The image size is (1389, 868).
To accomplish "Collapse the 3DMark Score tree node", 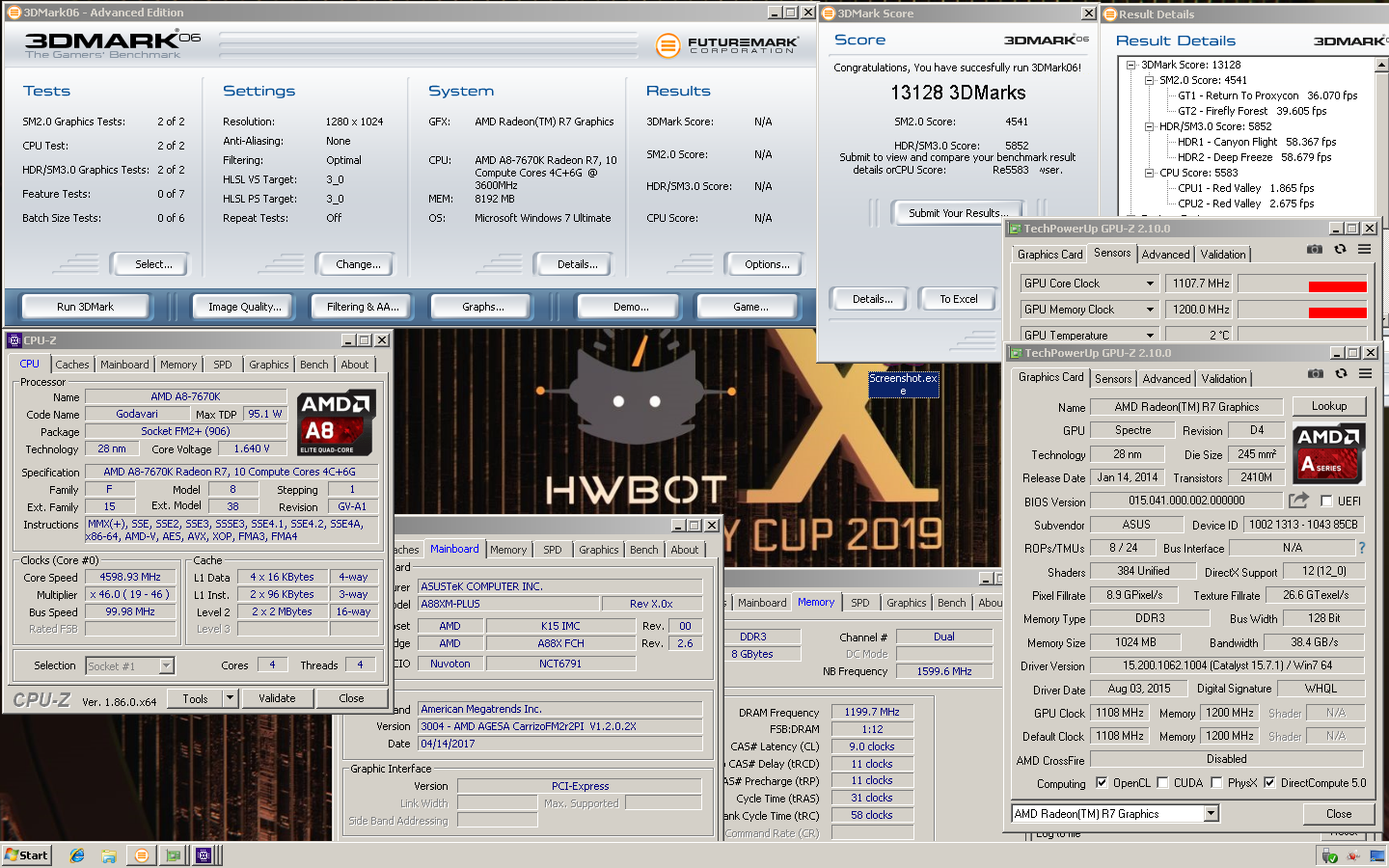I will tap(1131, 65).
